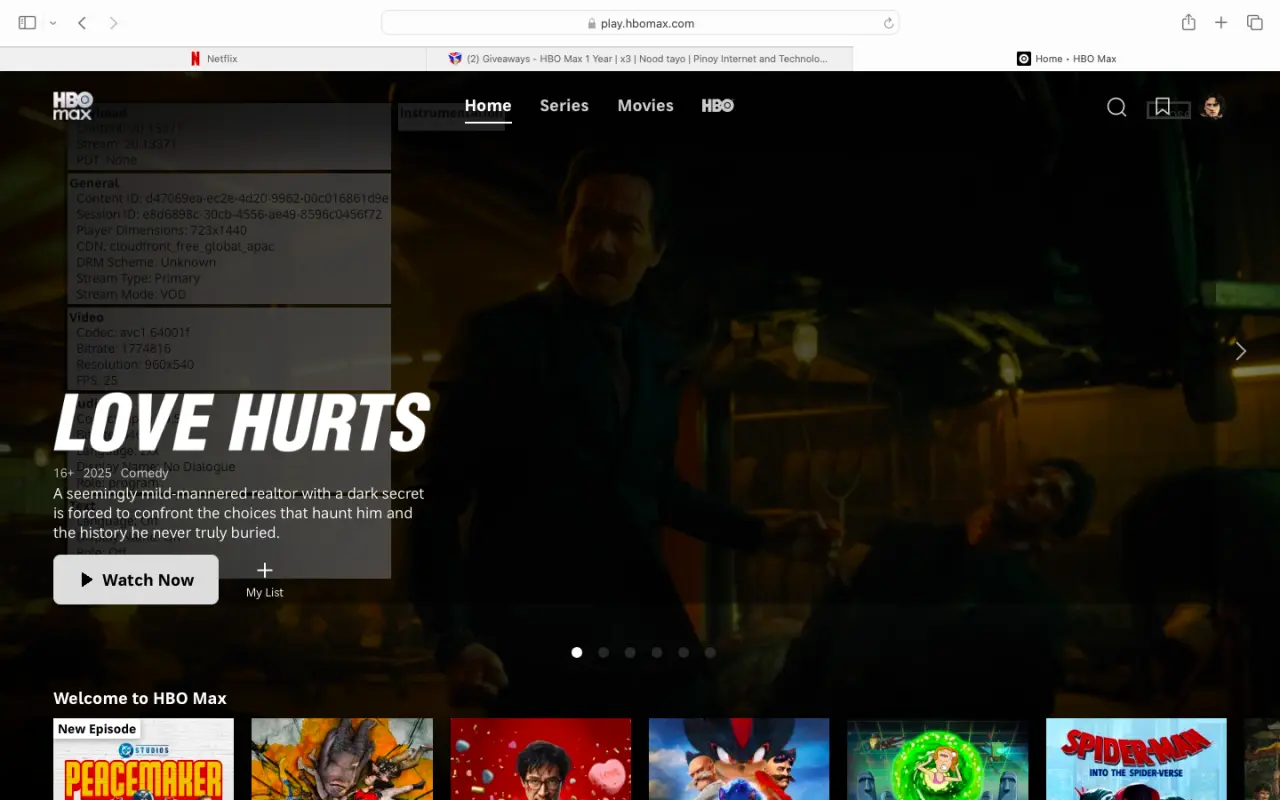
Task: Click the 'Welcome to HBO Max' heading
Action: tap(140, 698)
